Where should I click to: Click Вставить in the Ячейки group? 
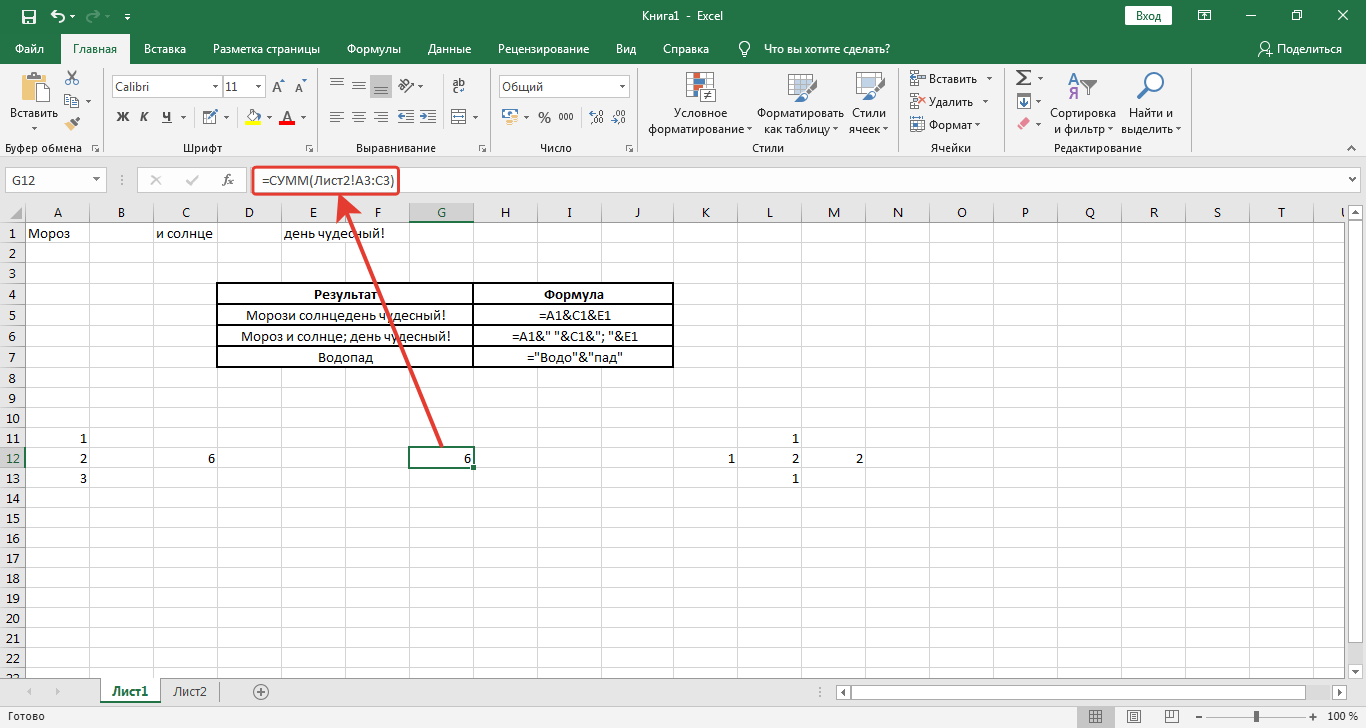pyautogui.click(x=952, y=78)
